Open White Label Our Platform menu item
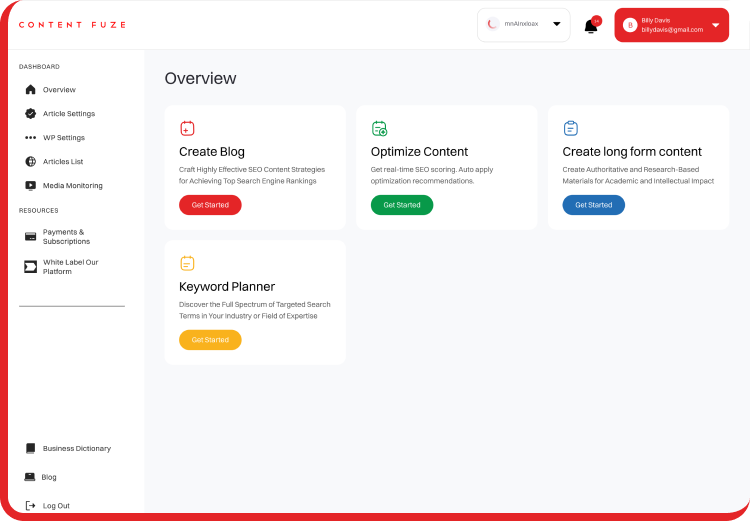This screenshot has width=750, height=521. tap(70, 267)
